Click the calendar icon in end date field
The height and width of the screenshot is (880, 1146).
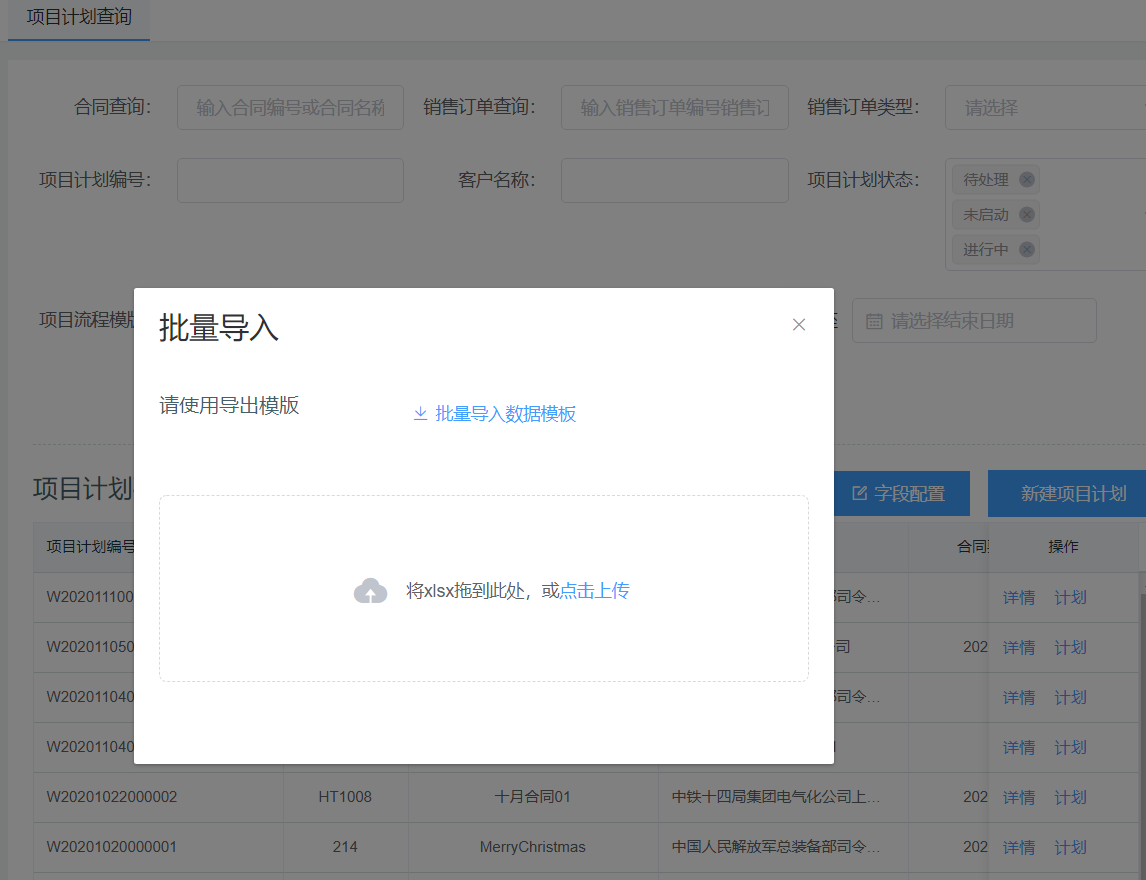tap(873, 321)
